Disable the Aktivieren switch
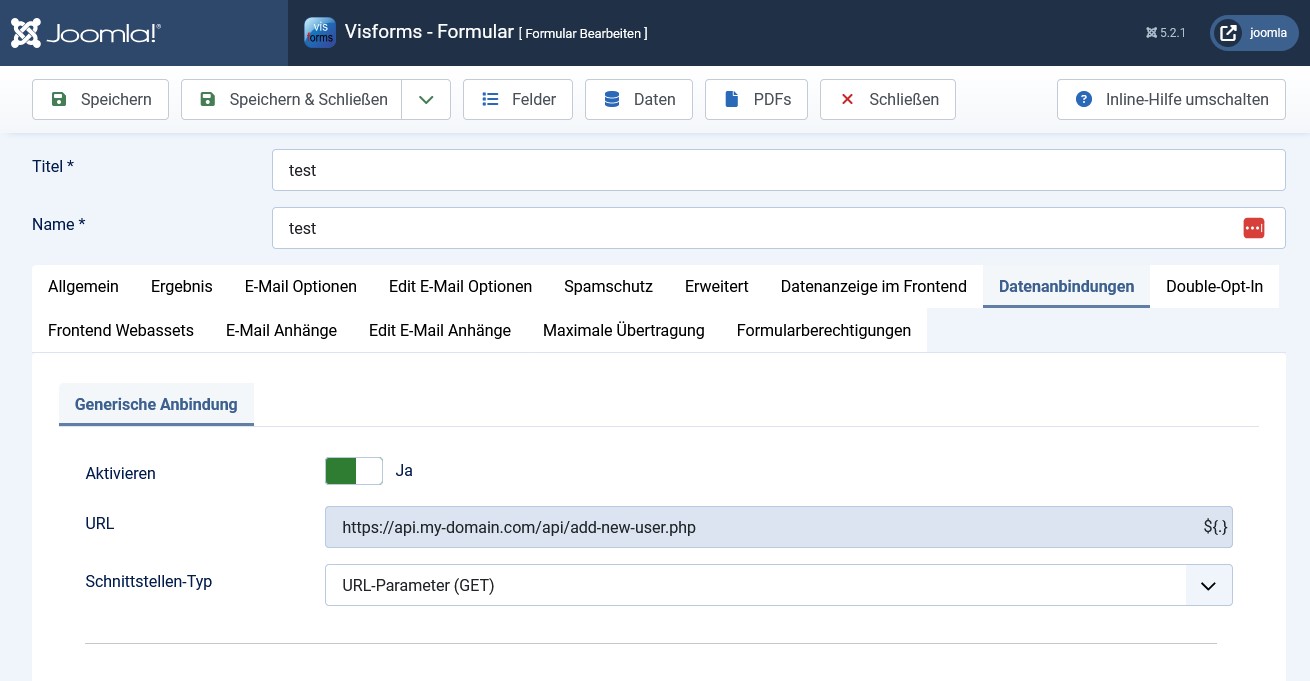Screen dimensions: 1310x681 click(x=354, y=471)
